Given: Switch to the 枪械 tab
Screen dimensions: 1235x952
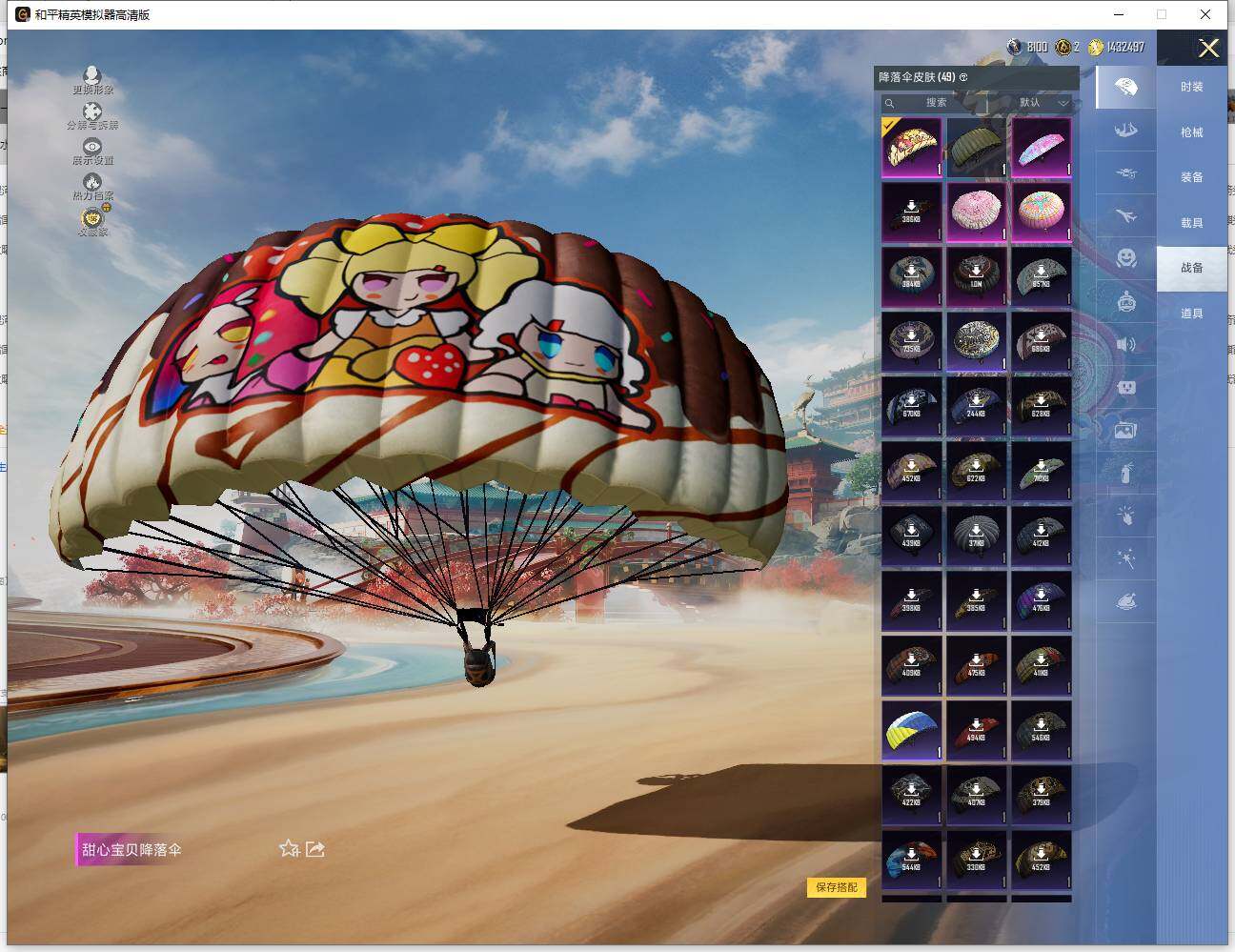Looking at the screenshot, I should (x=1192, y=132).
